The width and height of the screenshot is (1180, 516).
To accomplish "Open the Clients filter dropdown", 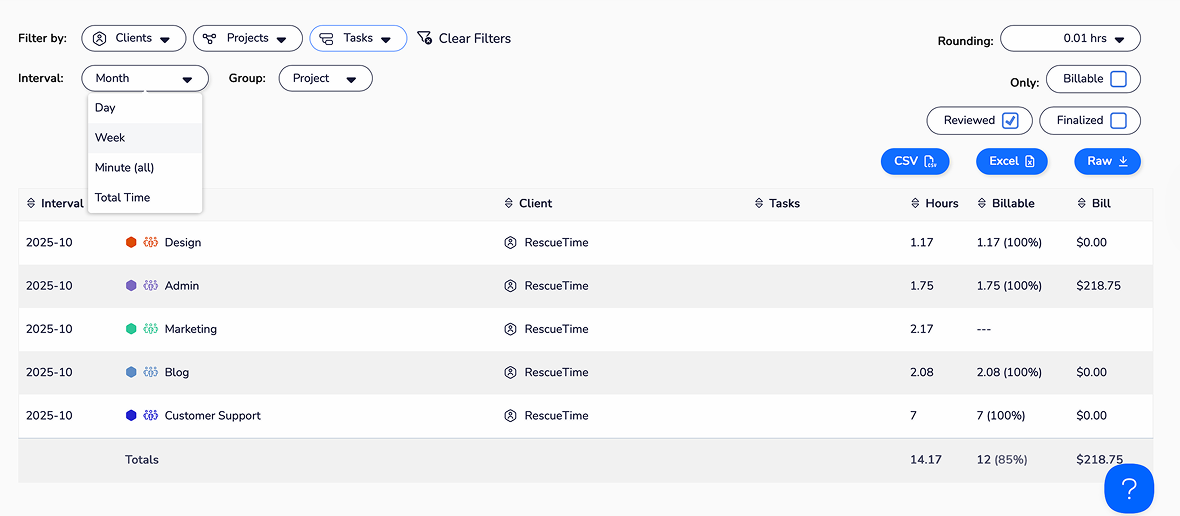I will pyautogui.click(x=133, y=39).
